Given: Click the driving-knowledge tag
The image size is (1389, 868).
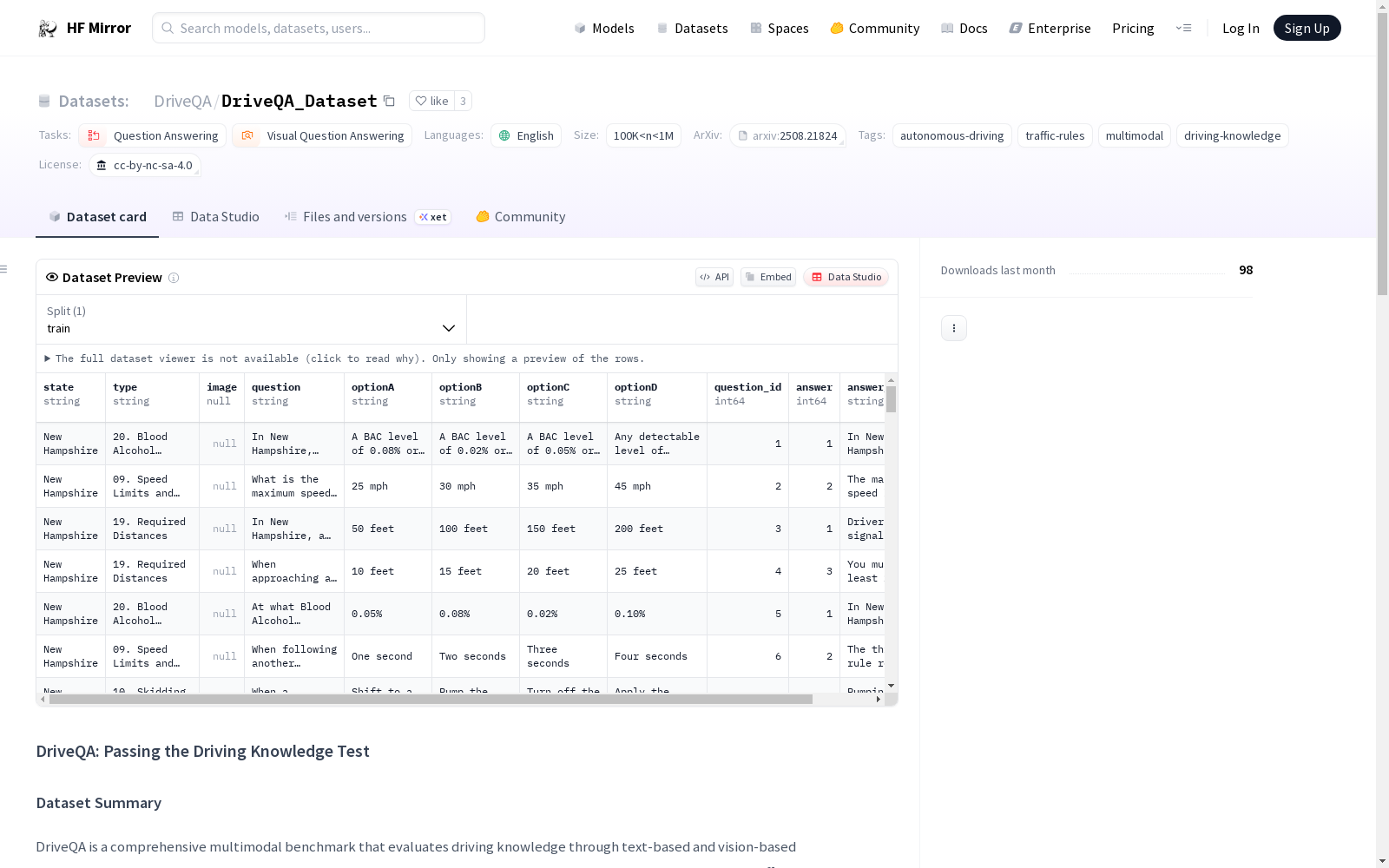Looking at the screenshot, I should (1233, 135).
